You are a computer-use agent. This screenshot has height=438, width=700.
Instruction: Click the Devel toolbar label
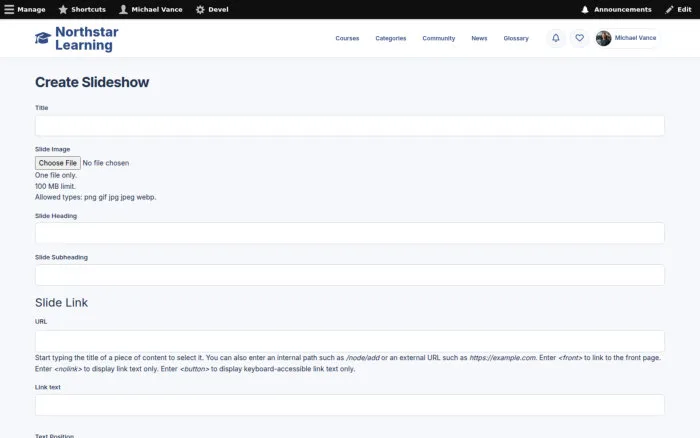tap(218, 9)
